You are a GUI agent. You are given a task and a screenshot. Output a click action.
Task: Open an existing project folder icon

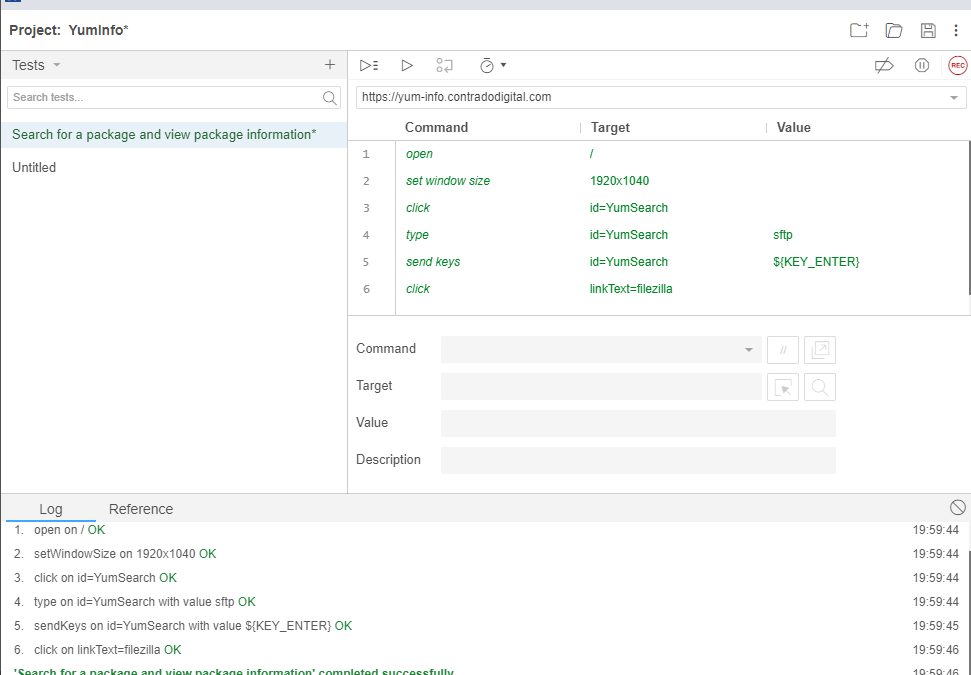894,30
